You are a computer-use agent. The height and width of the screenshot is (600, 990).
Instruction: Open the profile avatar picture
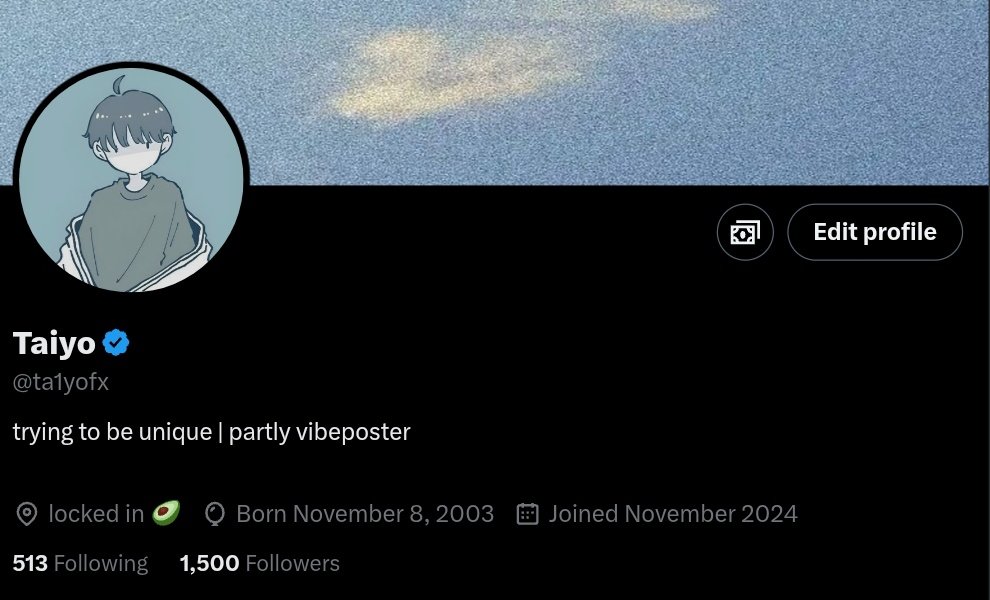[x=131, y=179]
